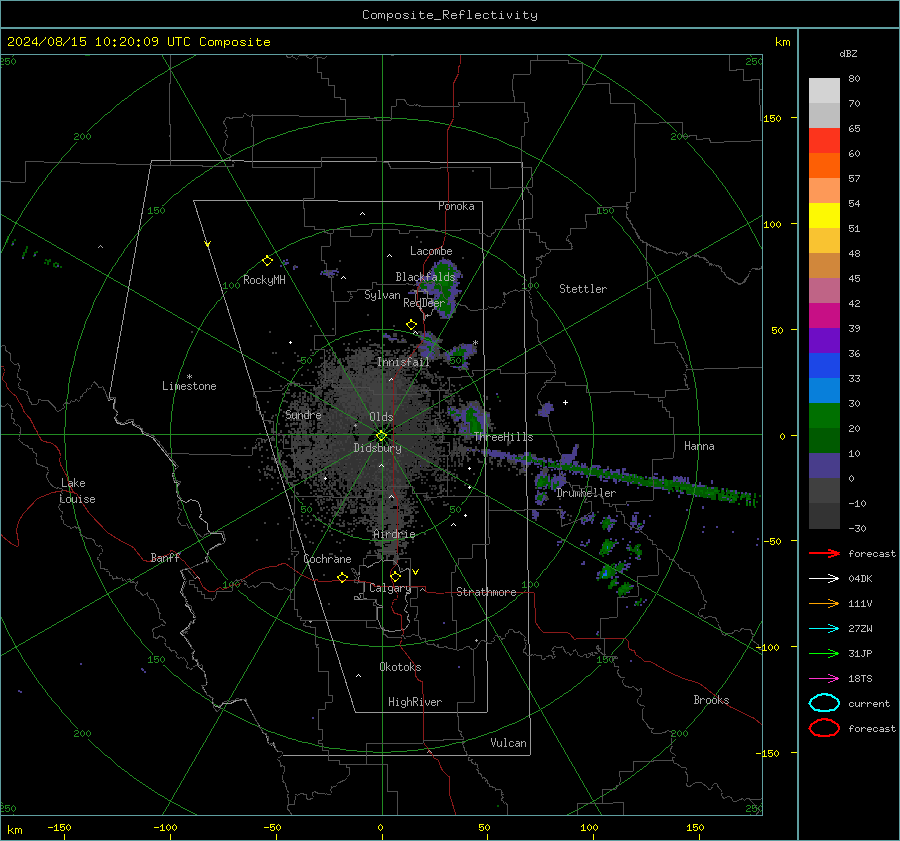Click the Calgary map label
Viewport: 900px width, 841px height.
390,588
